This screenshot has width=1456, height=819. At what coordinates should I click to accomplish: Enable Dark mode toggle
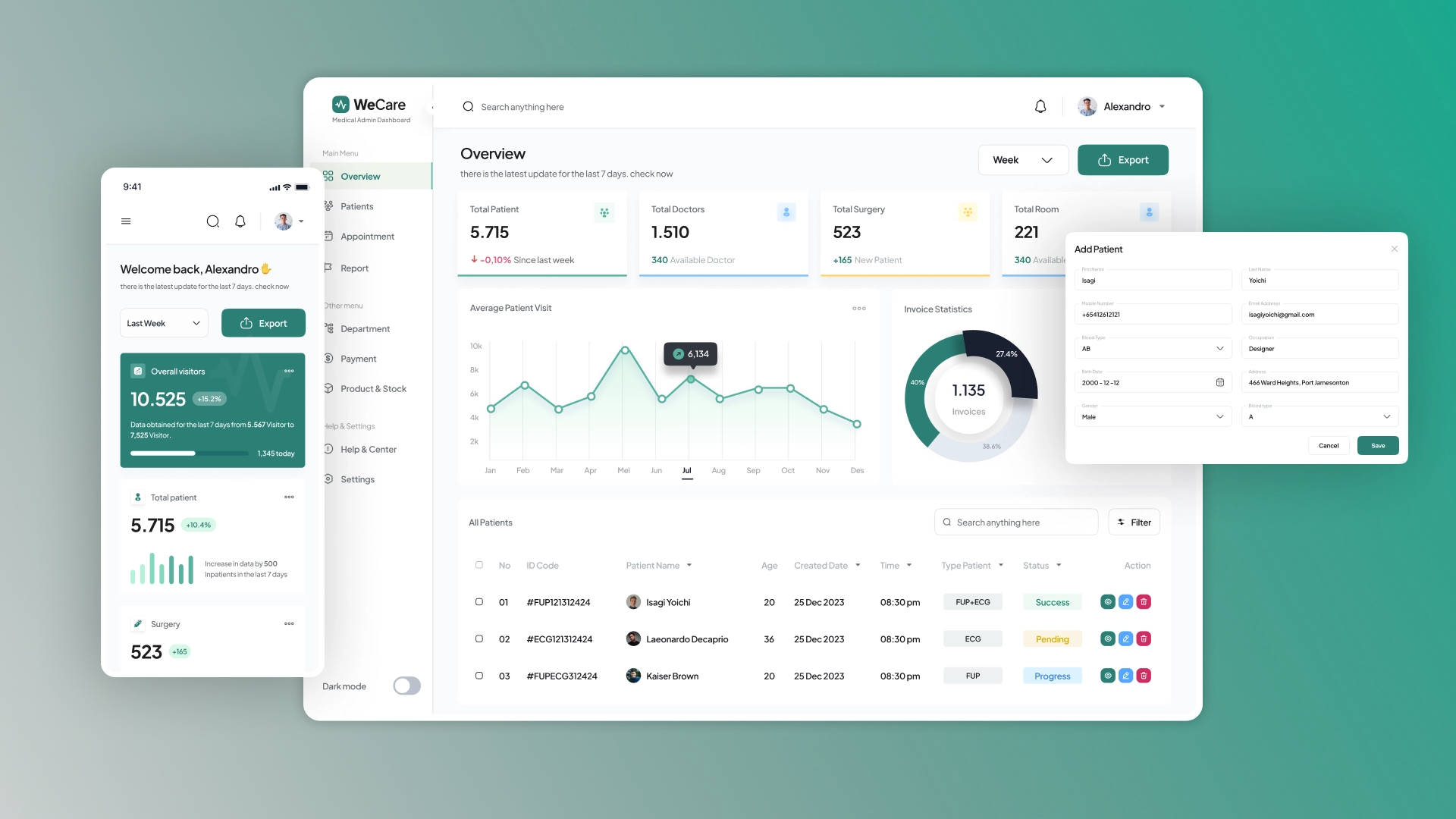click(x=406, y=686)
